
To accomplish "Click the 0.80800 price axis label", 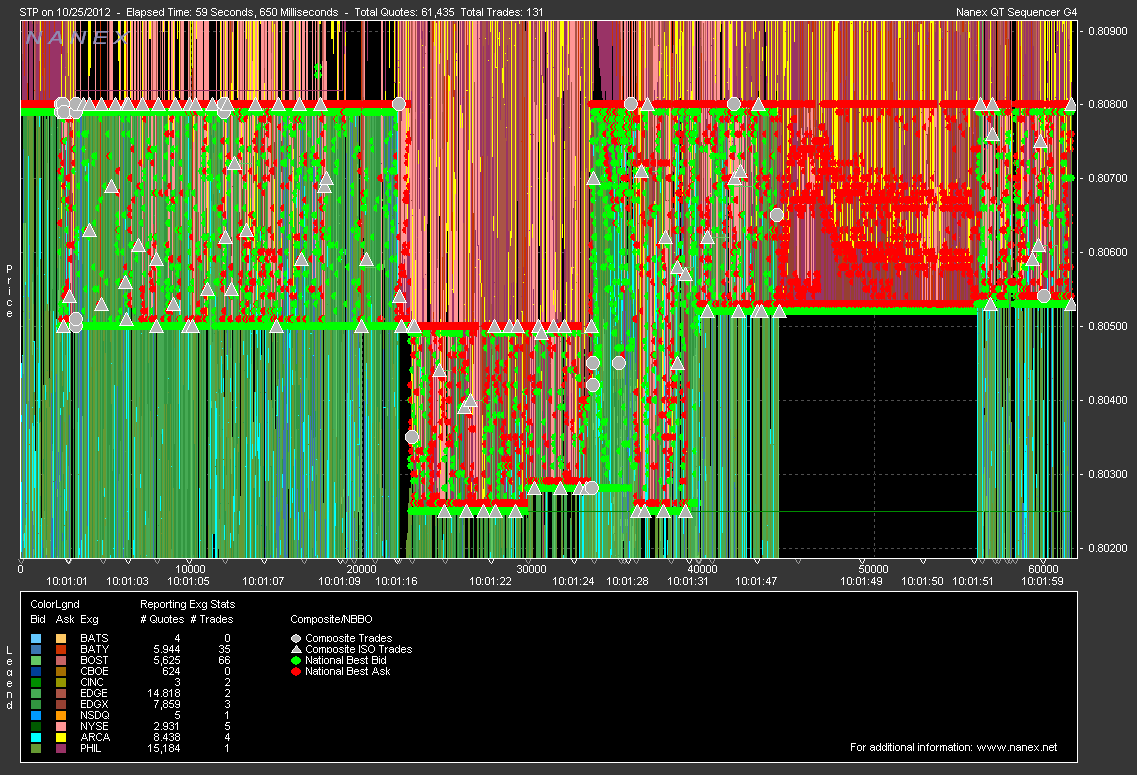I will (x=1108, y=104).
